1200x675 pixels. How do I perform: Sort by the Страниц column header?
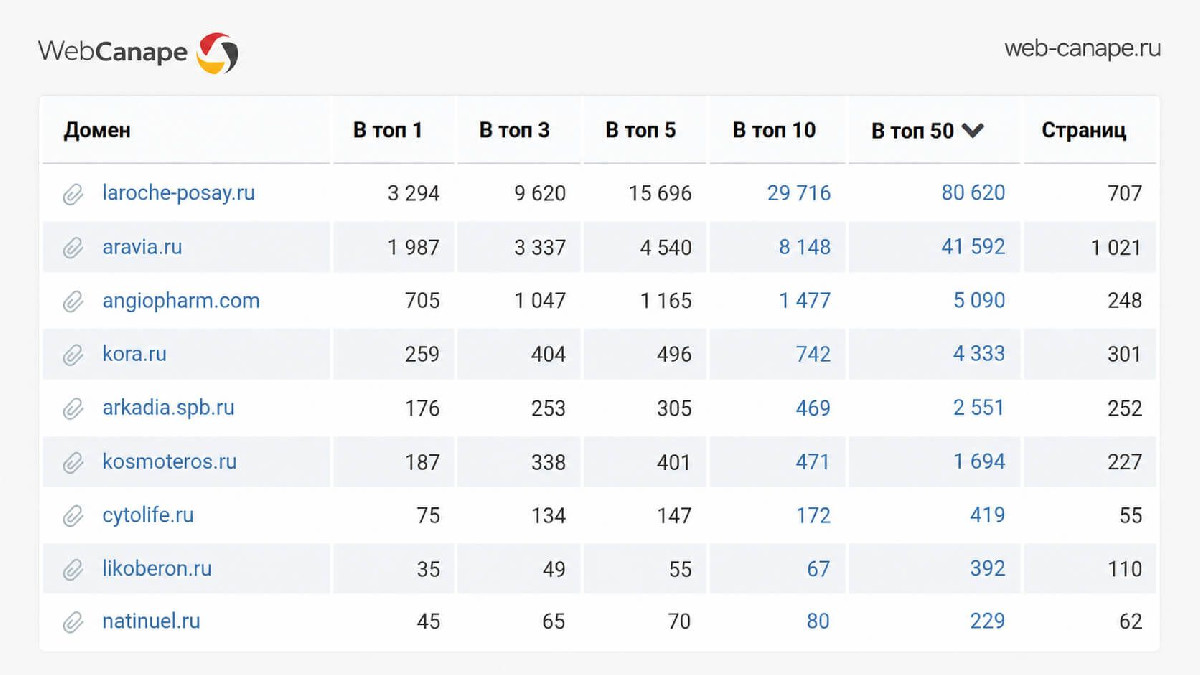1084,131
